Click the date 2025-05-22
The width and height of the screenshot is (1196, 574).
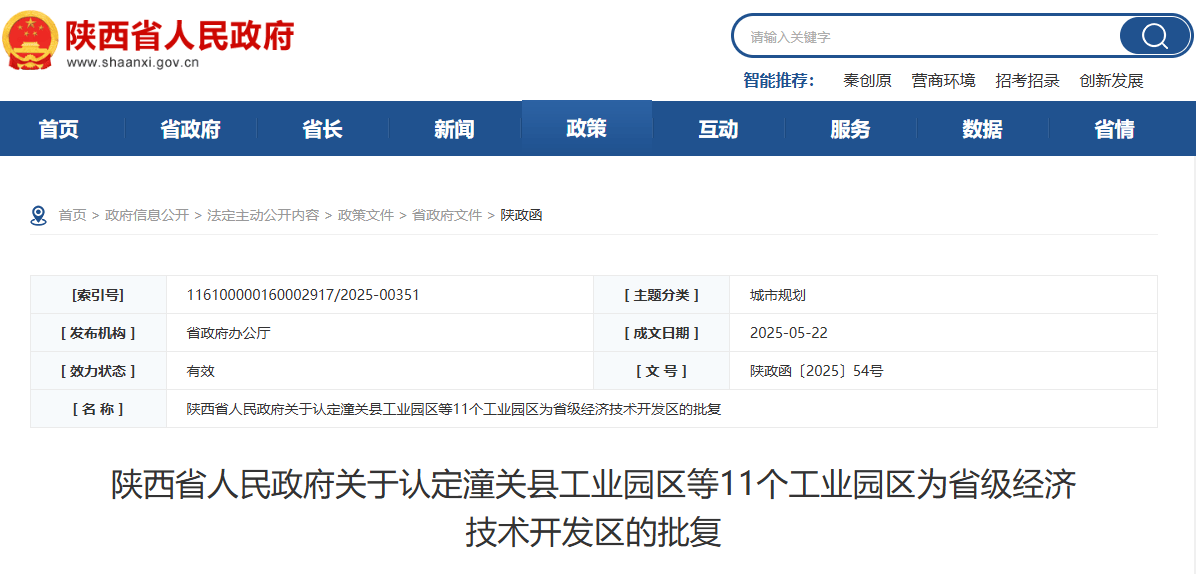789,333
